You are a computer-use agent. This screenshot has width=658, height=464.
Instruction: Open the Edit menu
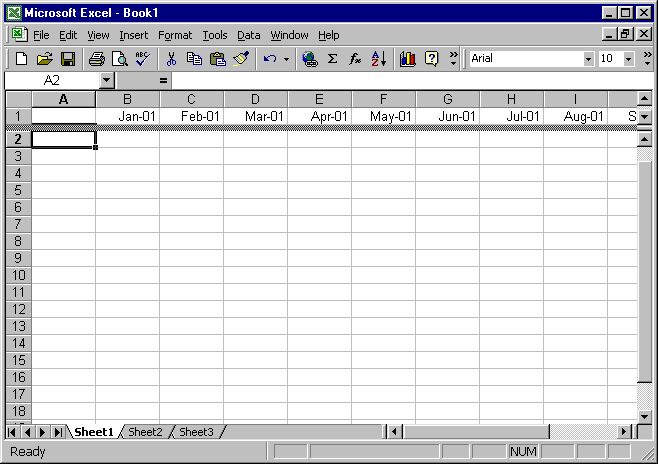pos(68,35)
